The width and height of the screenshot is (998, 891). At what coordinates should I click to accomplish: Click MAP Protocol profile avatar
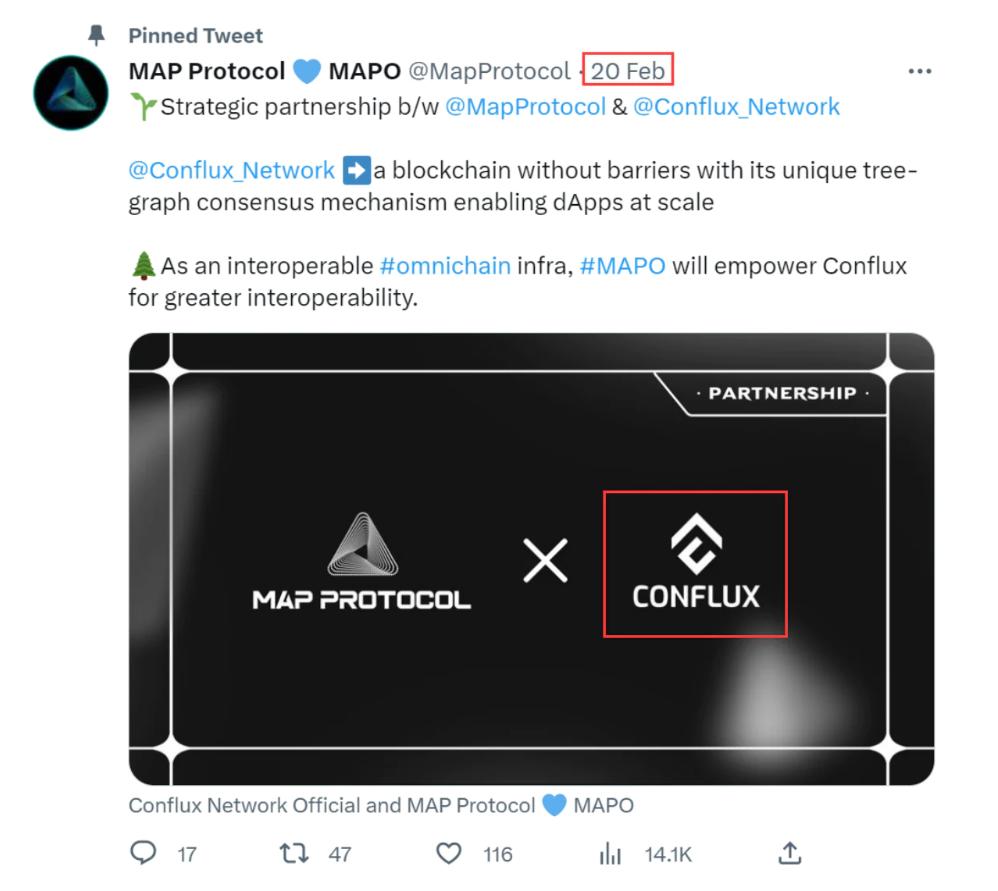(x=70, y=92)
